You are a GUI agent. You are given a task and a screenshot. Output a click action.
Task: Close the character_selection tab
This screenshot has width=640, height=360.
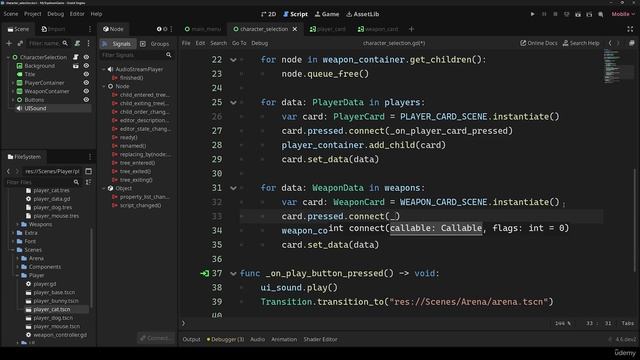pos(295,29)
